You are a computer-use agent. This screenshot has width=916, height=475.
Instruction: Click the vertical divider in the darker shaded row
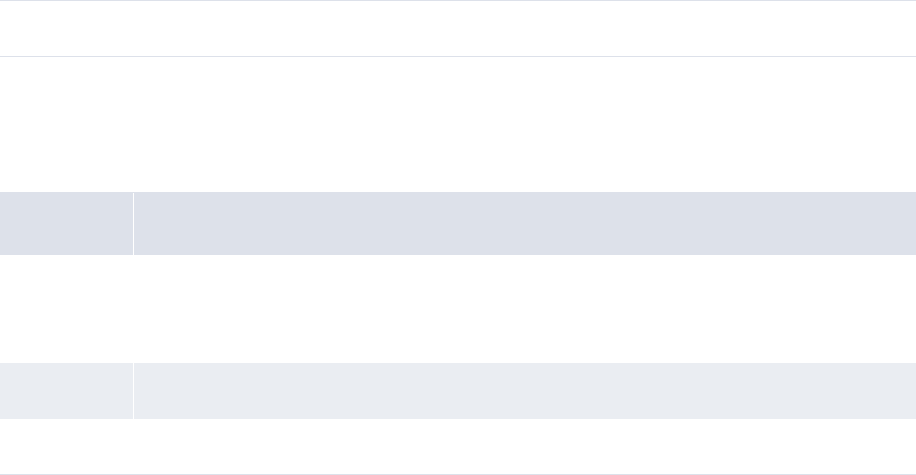point(133,223)
